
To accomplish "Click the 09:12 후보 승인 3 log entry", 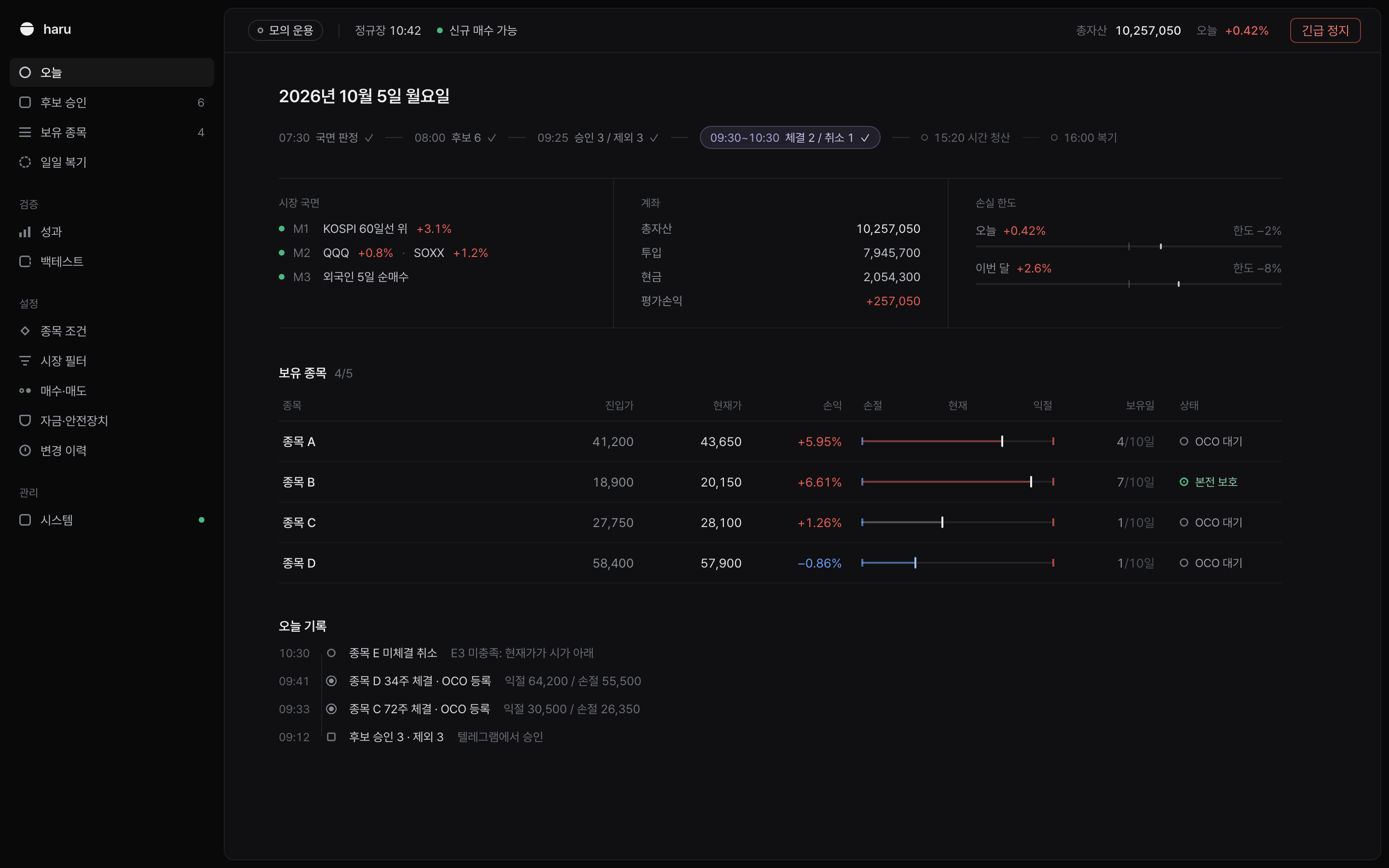I will tap(411, 737).
